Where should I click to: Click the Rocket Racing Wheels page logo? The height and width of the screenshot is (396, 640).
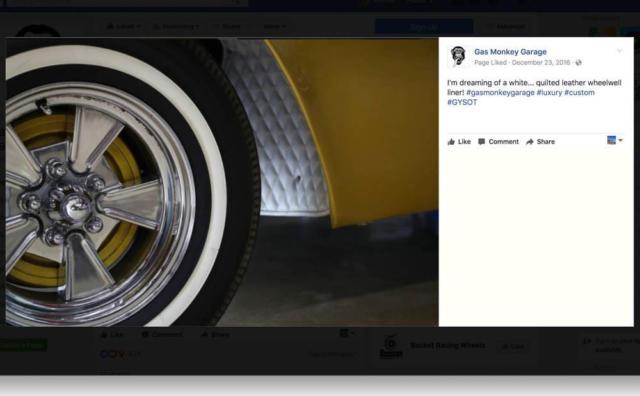(x=391, y=346)
